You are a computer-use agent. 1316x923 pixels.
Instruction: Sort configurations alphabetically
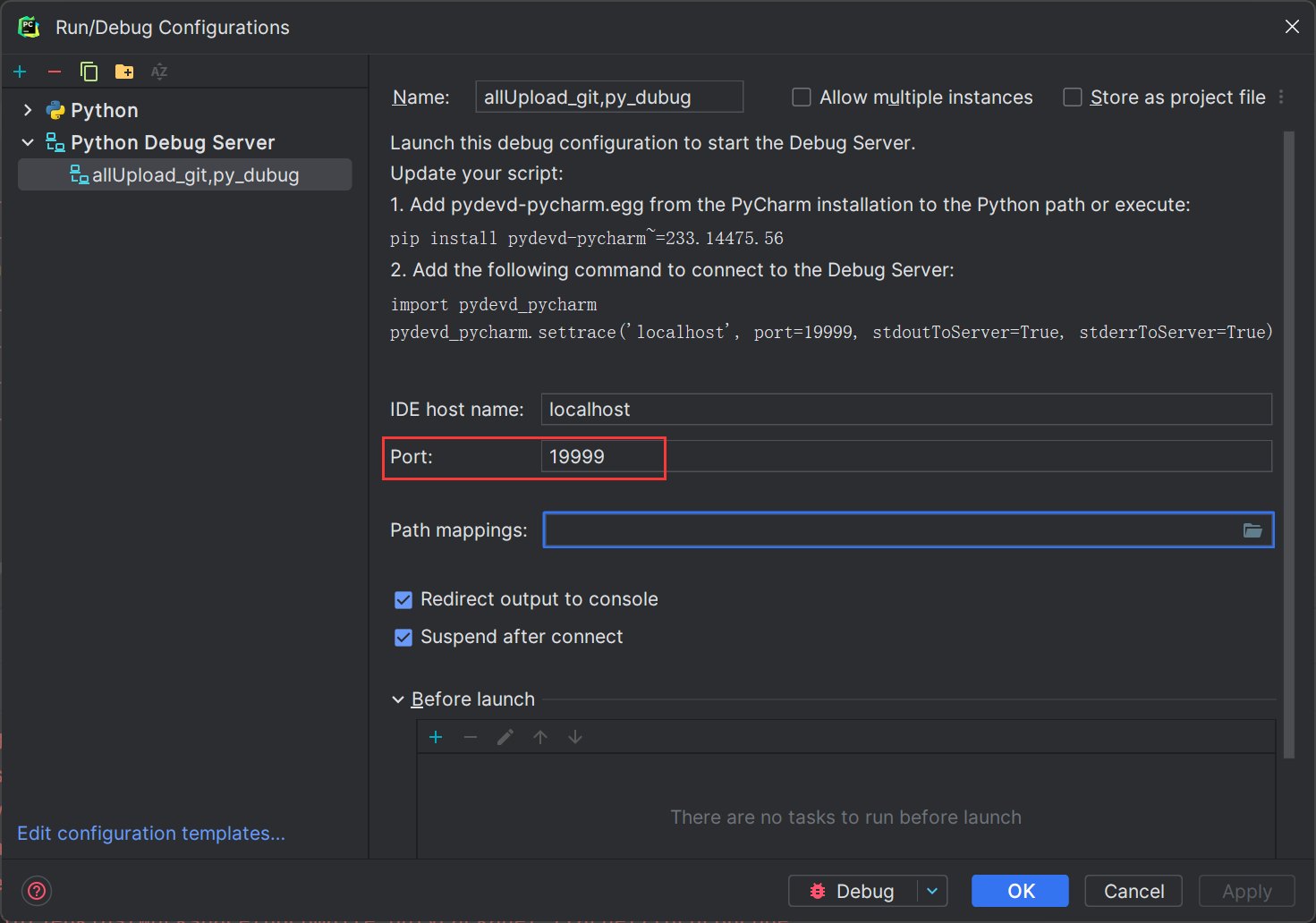point(159,72)
